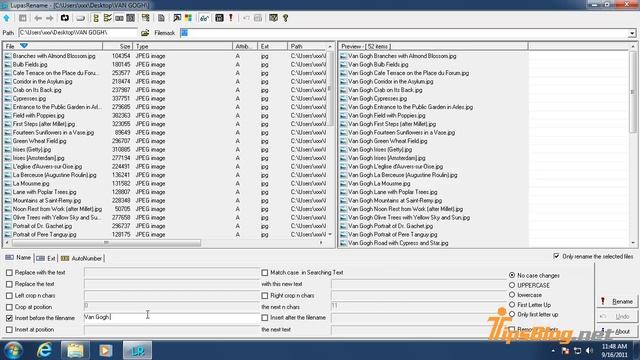
Task: Click the red exclamation rename toolbar icon
Action: click(x=231, y=18)
